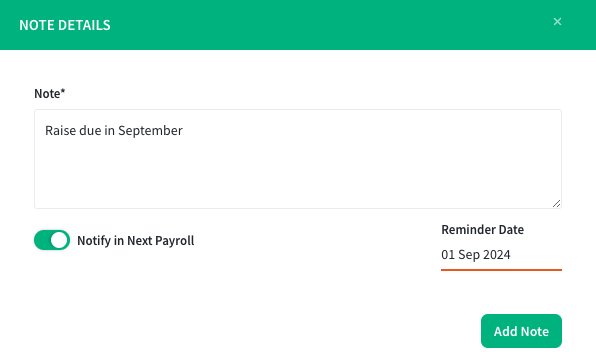
Task: Click the textarea resize handle corner
Action: click(556, 203)
